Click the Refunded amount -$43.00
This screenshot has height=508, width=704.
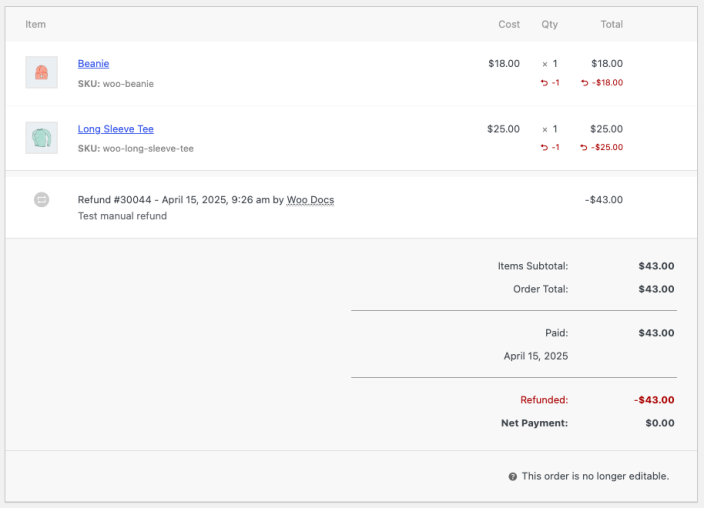654,400
